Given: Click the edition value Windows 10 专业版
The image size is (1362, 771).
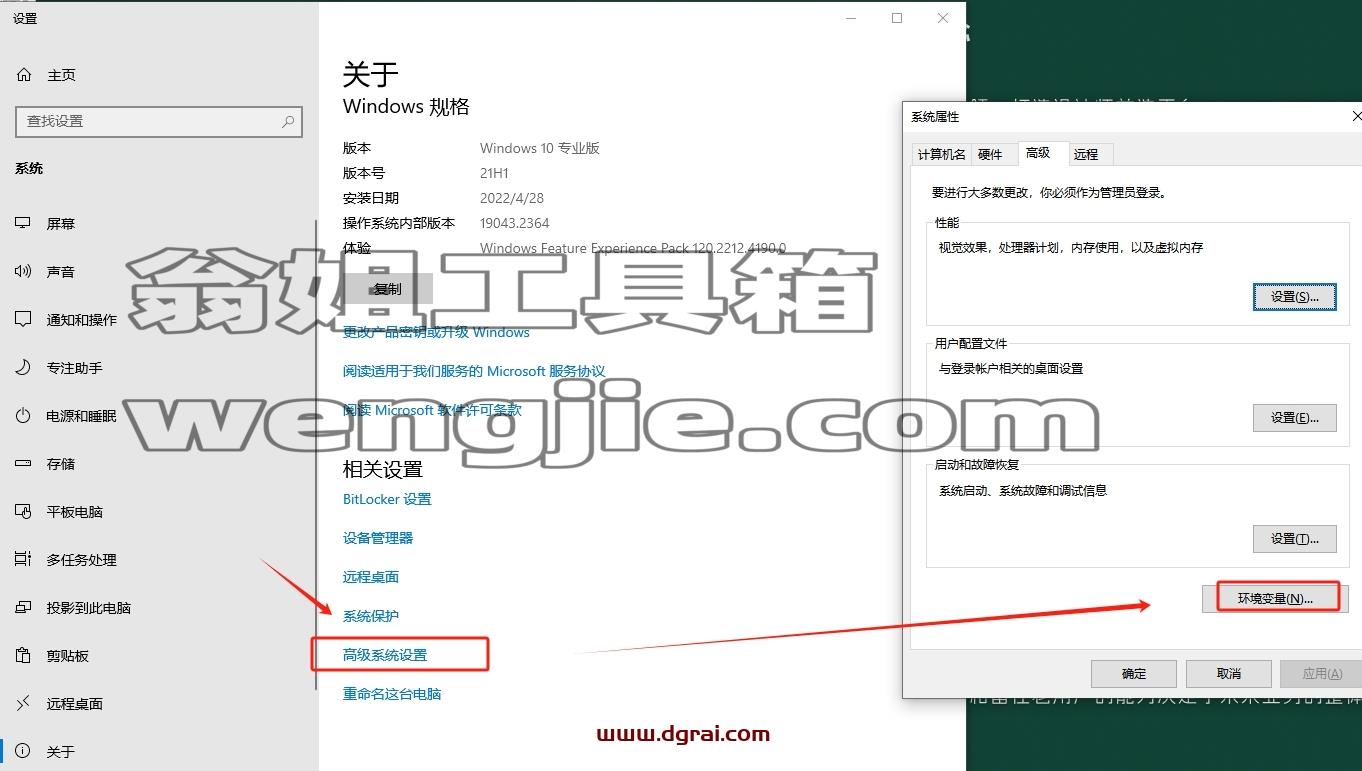Looking at the screenshot, I should click(540, 148).
